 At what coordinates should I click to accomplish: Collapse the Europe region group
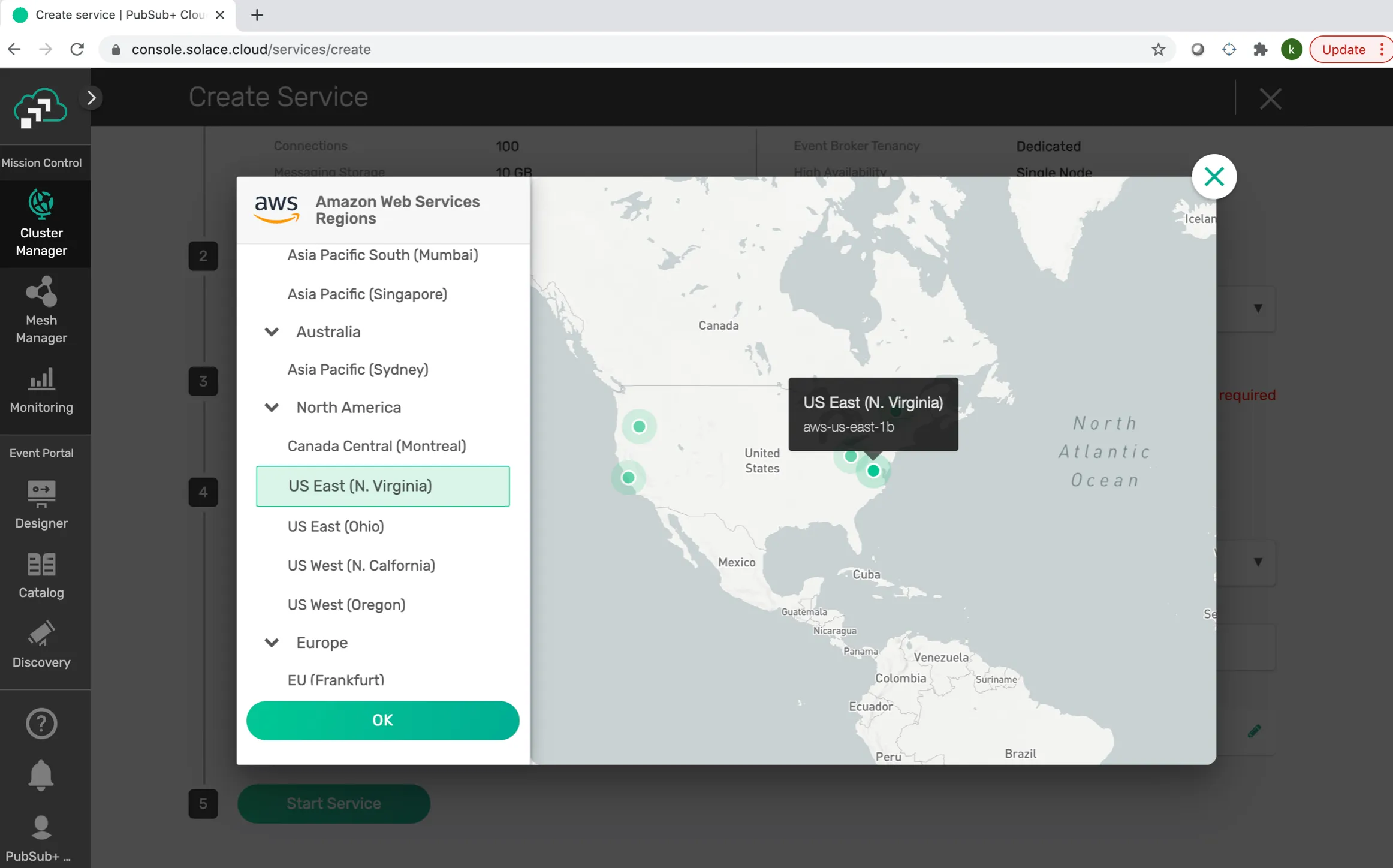pyautogui.click(x=272, y=643)
